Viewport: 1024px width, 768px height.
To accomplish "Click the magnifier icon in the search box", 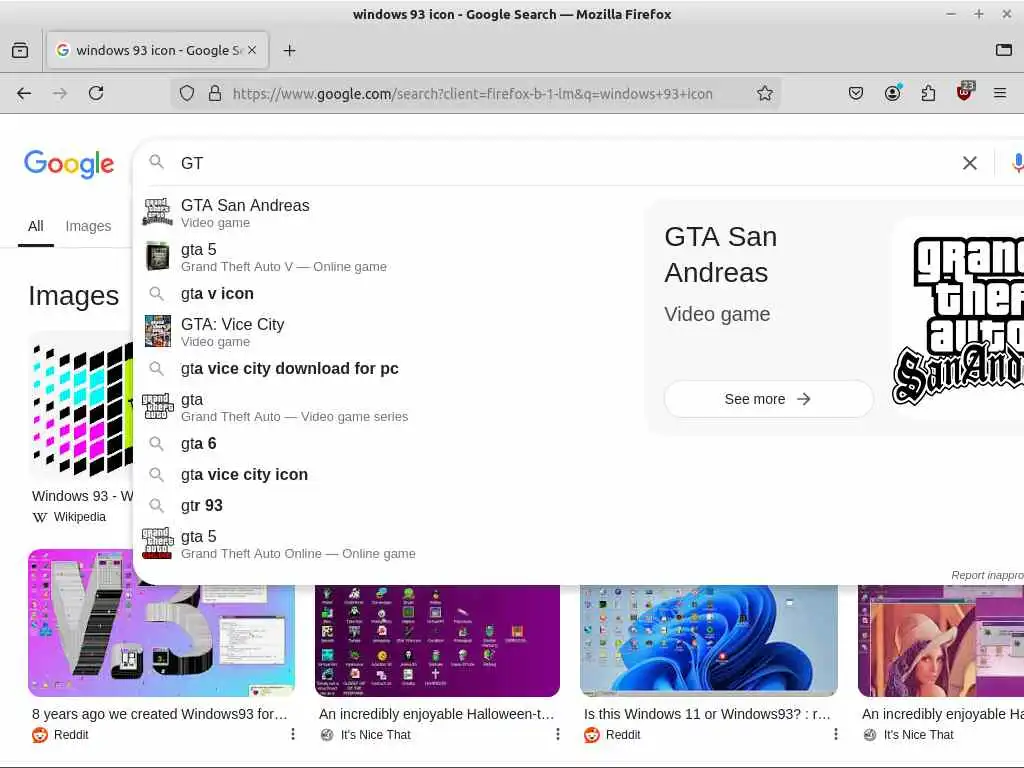I will [x=156, y=162].
